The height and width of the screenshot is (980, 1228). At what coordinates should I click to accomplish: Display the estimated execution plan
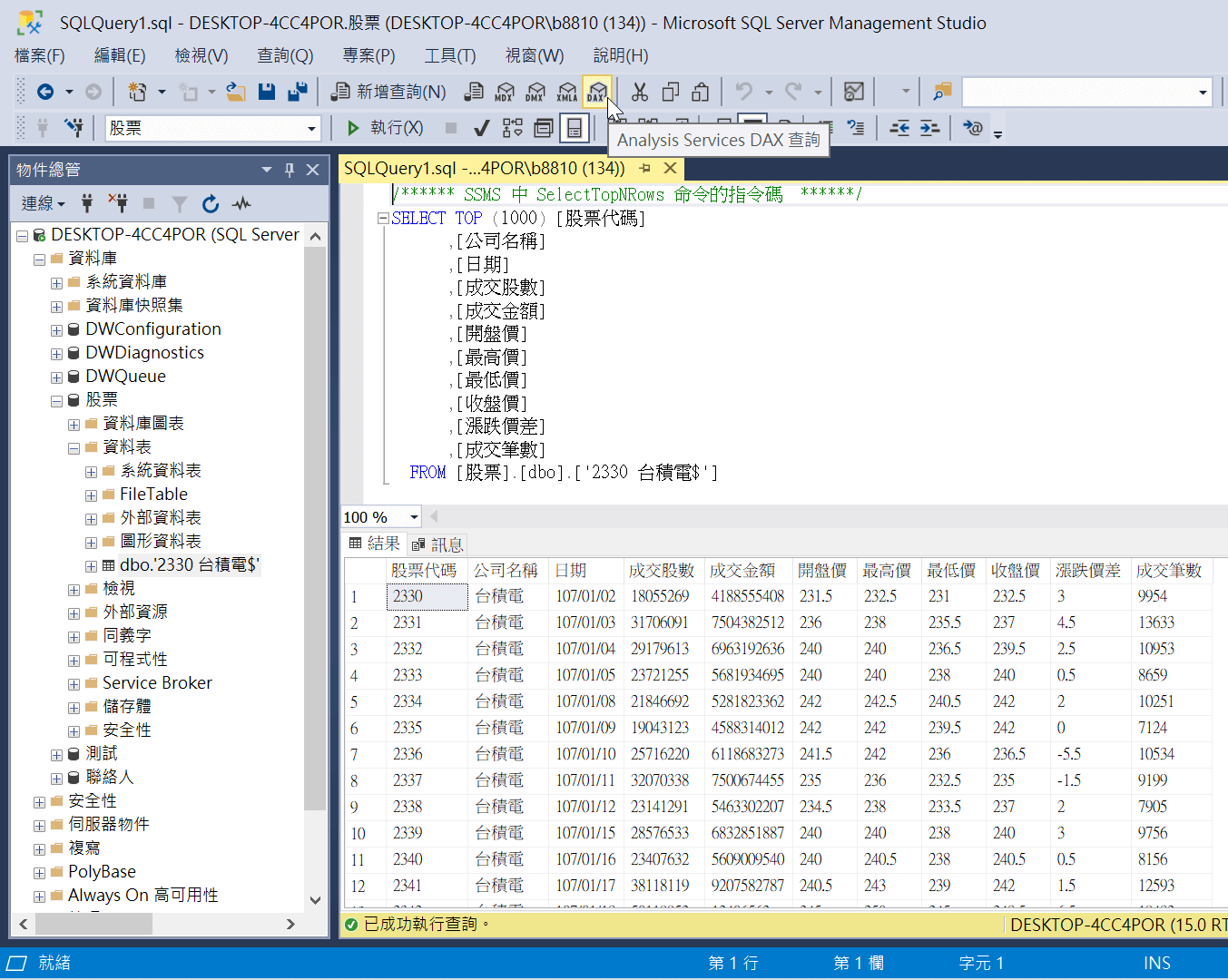pos(513,128)
